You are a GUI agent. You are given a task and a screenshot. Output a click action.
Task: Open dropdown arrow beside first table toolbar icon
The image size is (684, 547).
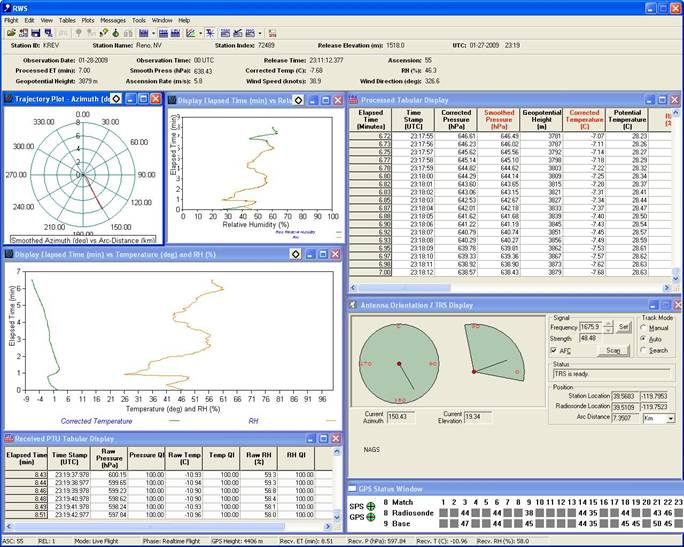154,33
